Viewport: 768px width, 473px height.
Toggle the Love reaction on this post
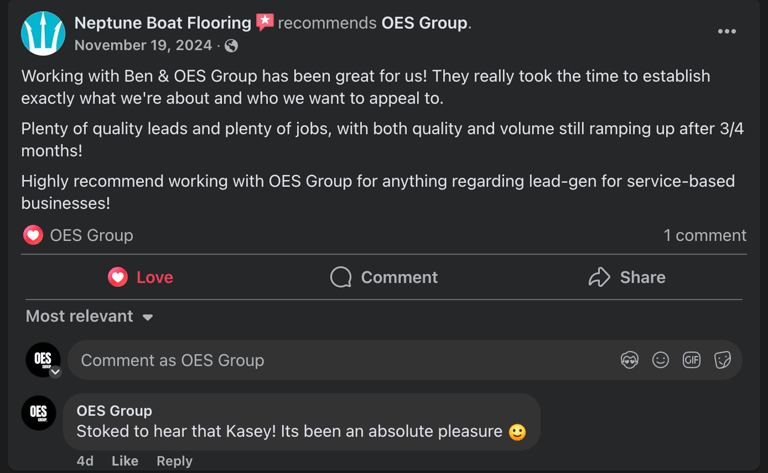140,277
